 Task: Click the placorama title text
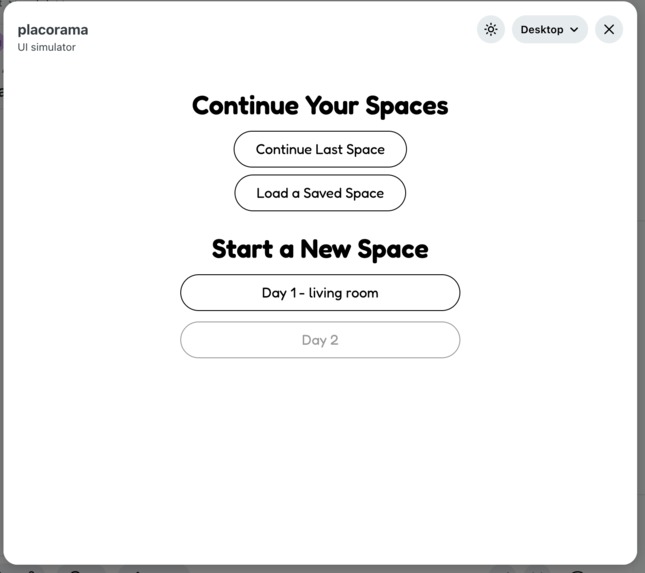[x=53, y=30]
